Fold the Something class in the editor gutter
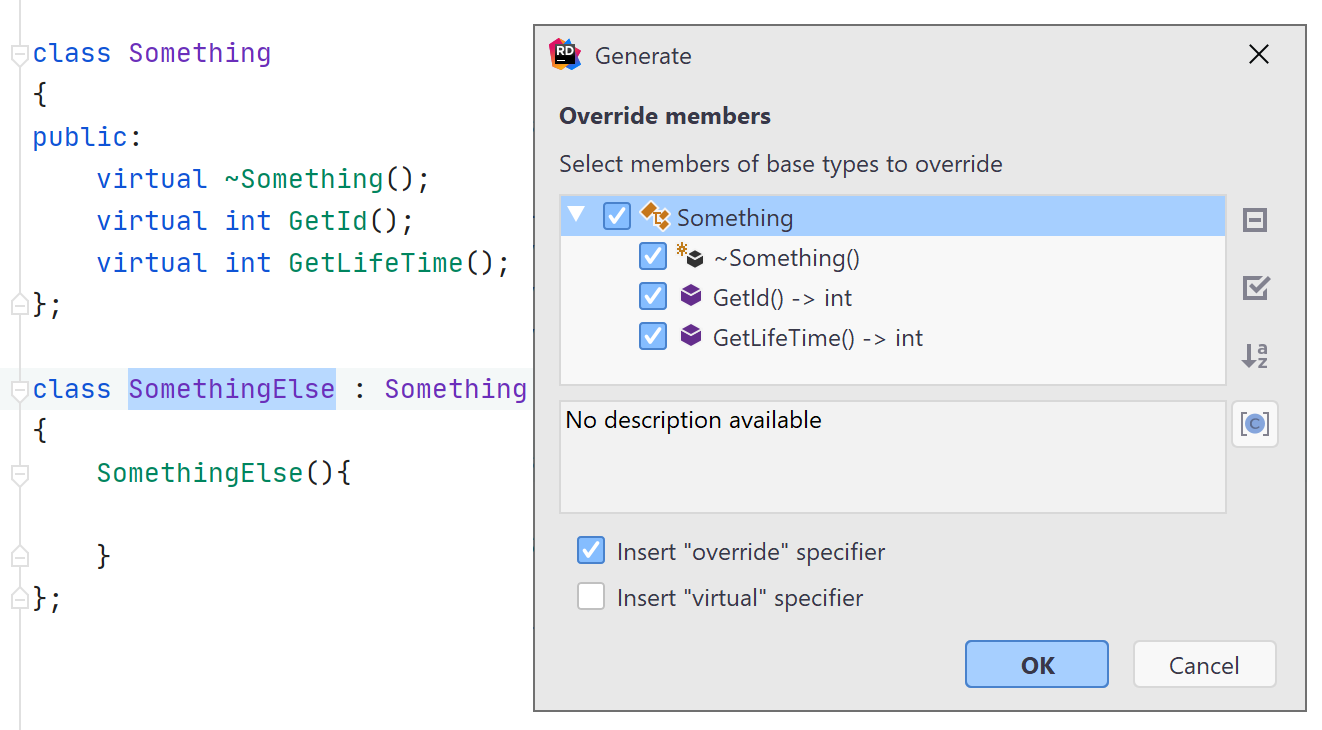The height and width of the screenshot is (730, 1322). [18, 55]
